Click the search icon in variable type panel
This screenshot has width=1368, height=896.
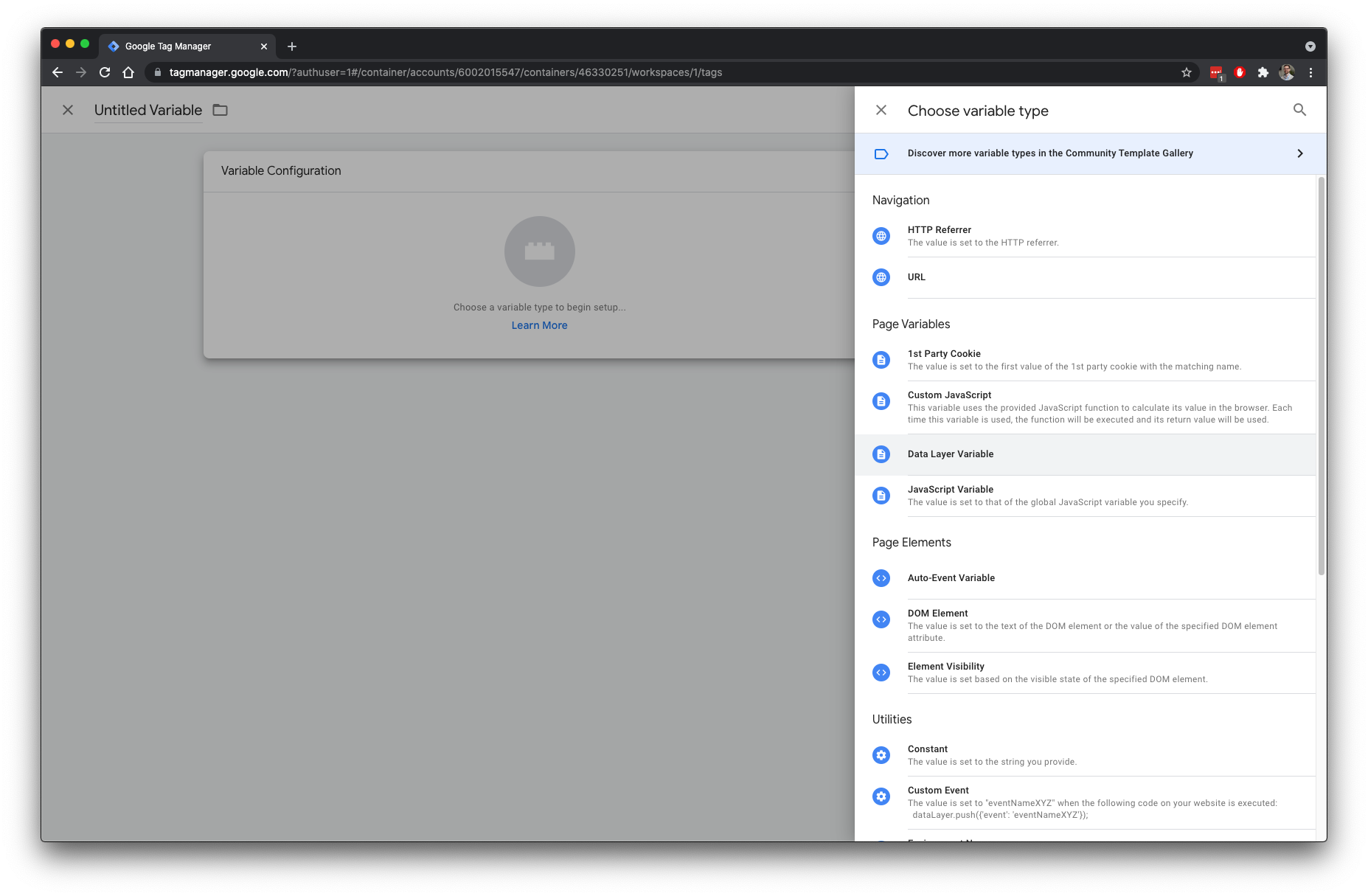point(1299,110)
